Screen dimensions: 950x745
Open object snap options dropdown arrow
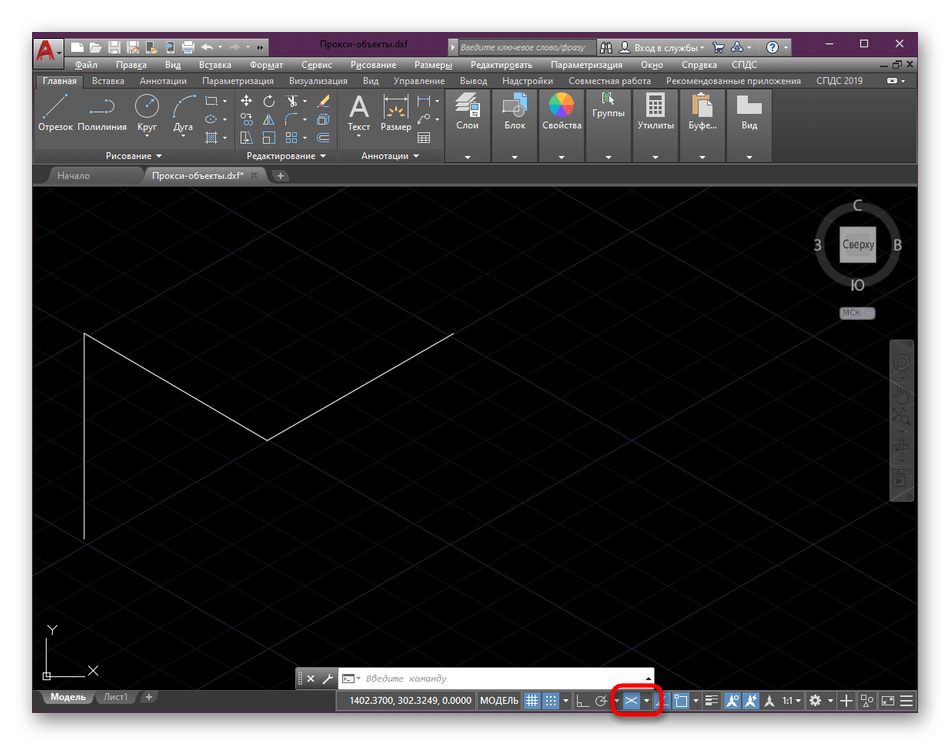tap(696, 701)
